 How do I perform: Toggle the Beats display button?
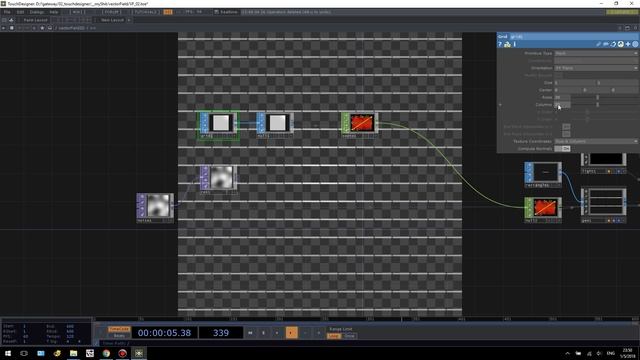point(119,336)
